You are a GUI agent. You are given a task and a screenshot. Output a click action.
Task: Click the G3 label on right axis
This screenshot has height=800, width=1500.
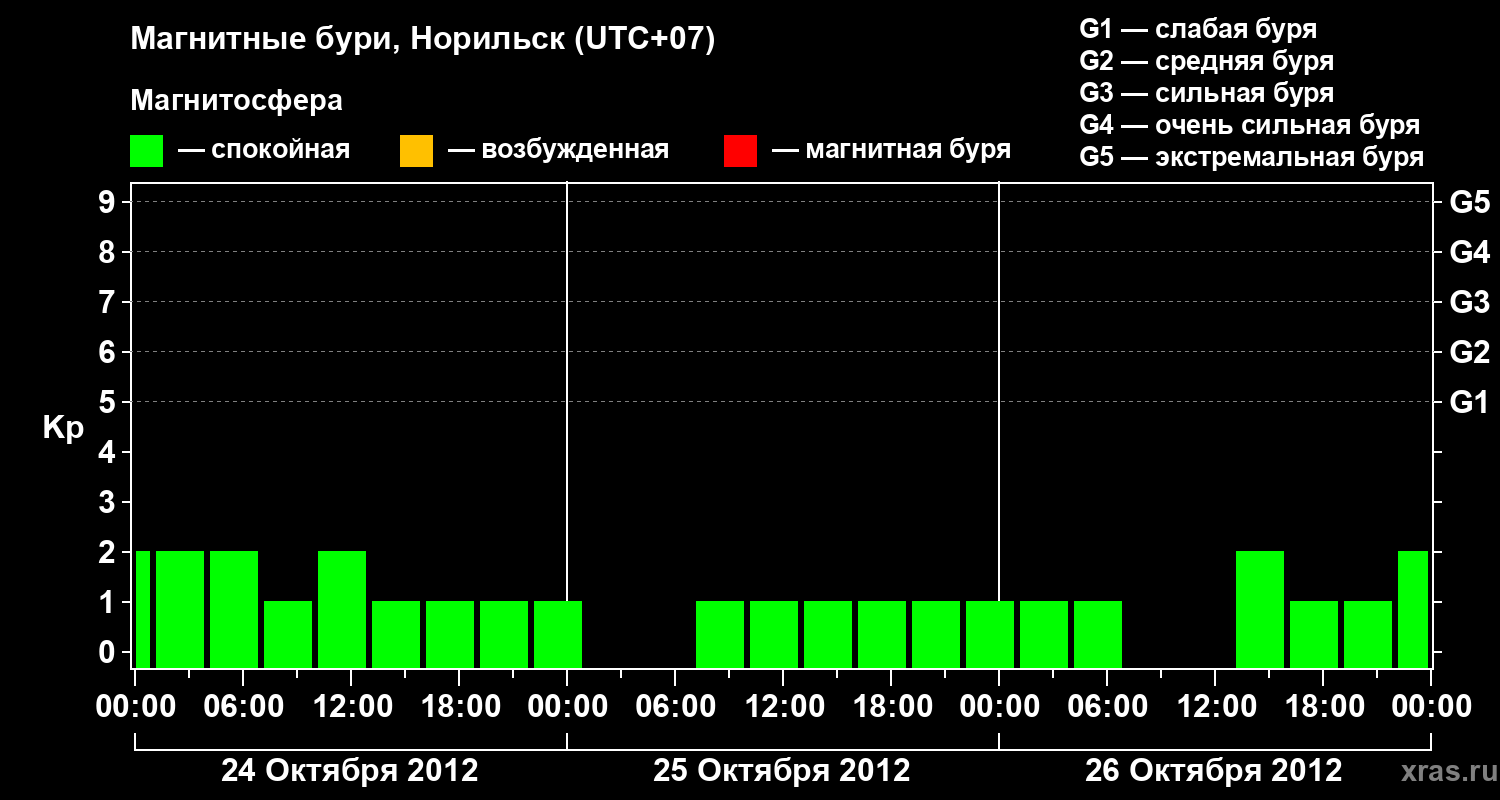[1470, 302]
